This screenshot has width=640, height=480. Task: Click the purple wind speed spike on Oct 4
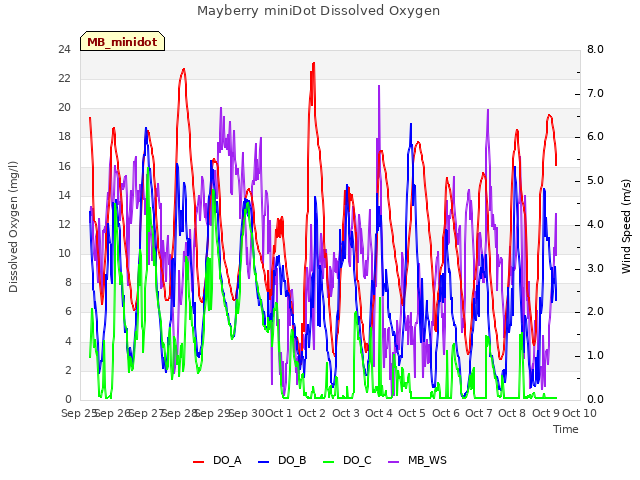379,87
